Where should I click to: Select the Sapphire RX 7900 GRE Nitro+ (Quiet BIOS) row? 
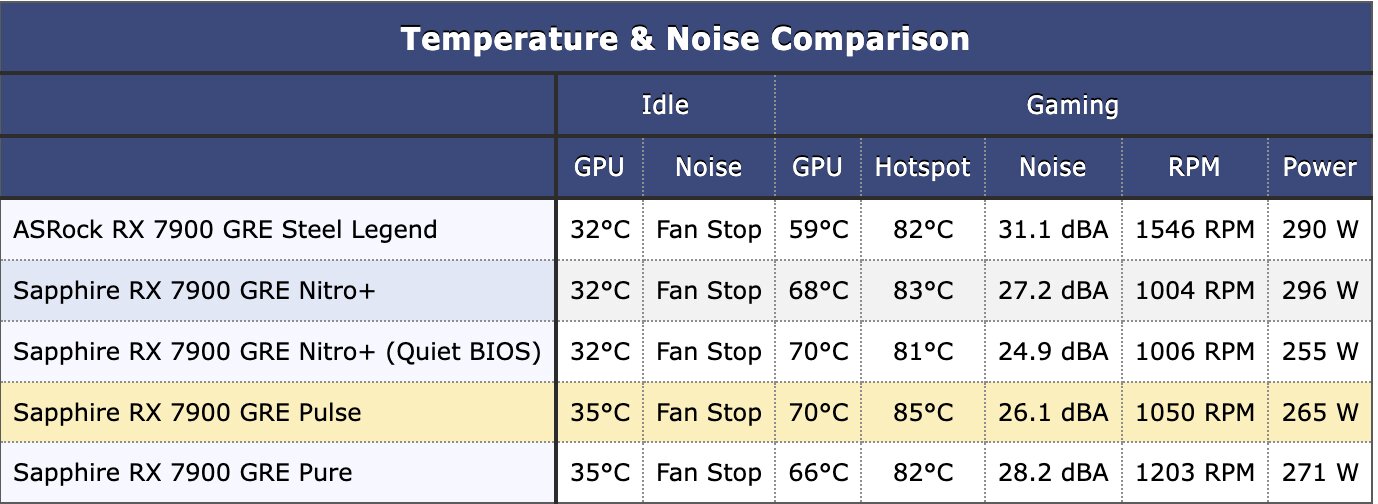(x=686, y=352)
